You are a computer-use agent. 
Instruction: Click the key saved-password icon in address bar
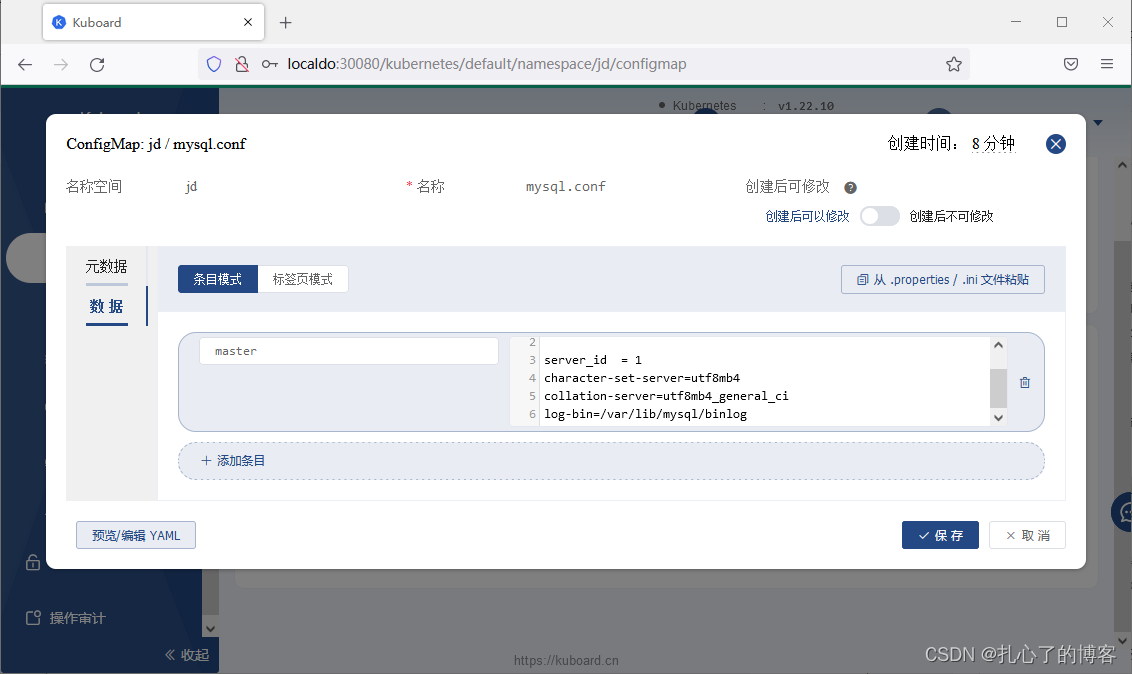point(270,64)
